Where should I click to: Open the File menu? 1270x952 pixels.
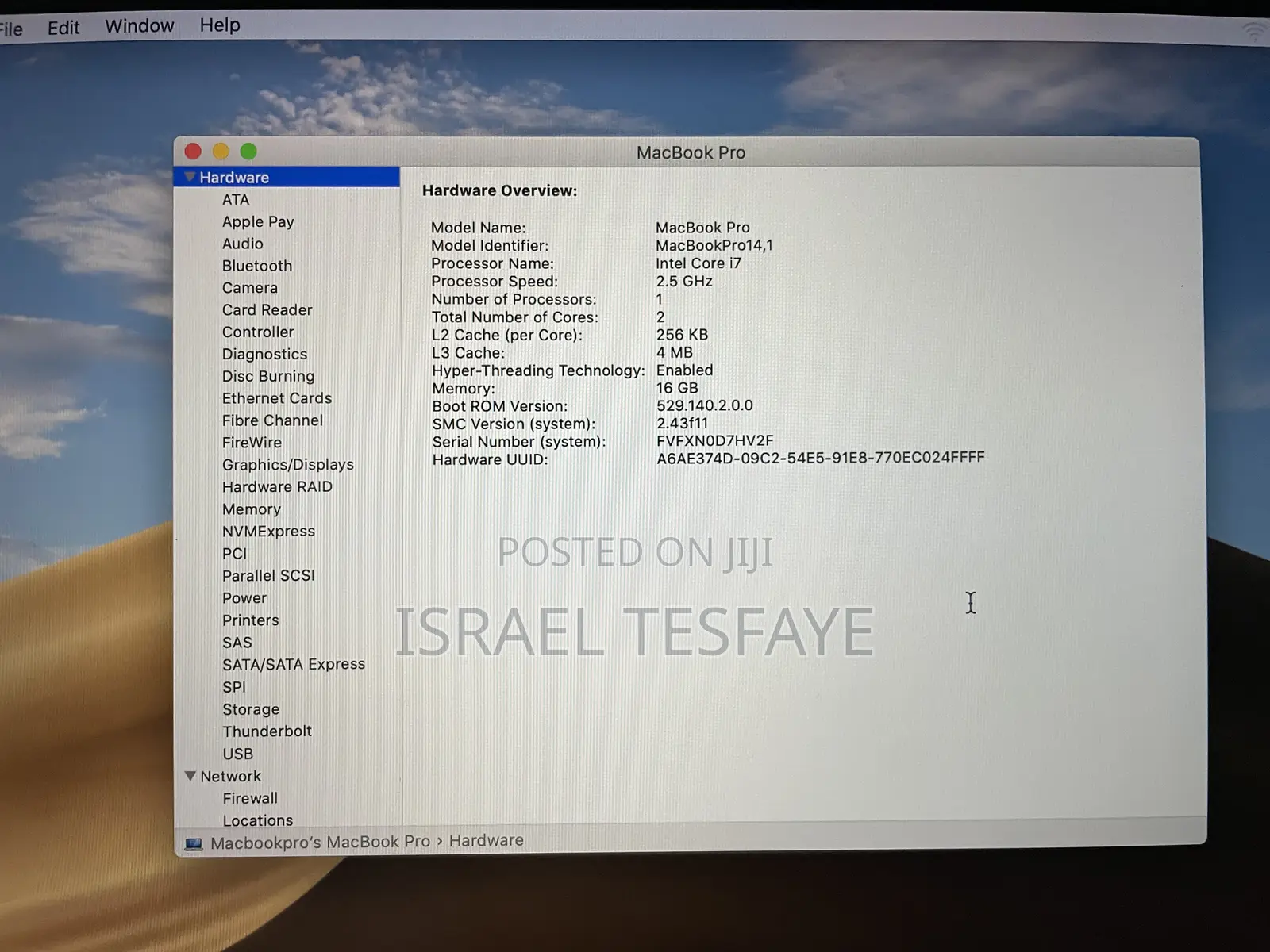click(x=11, y=30)
